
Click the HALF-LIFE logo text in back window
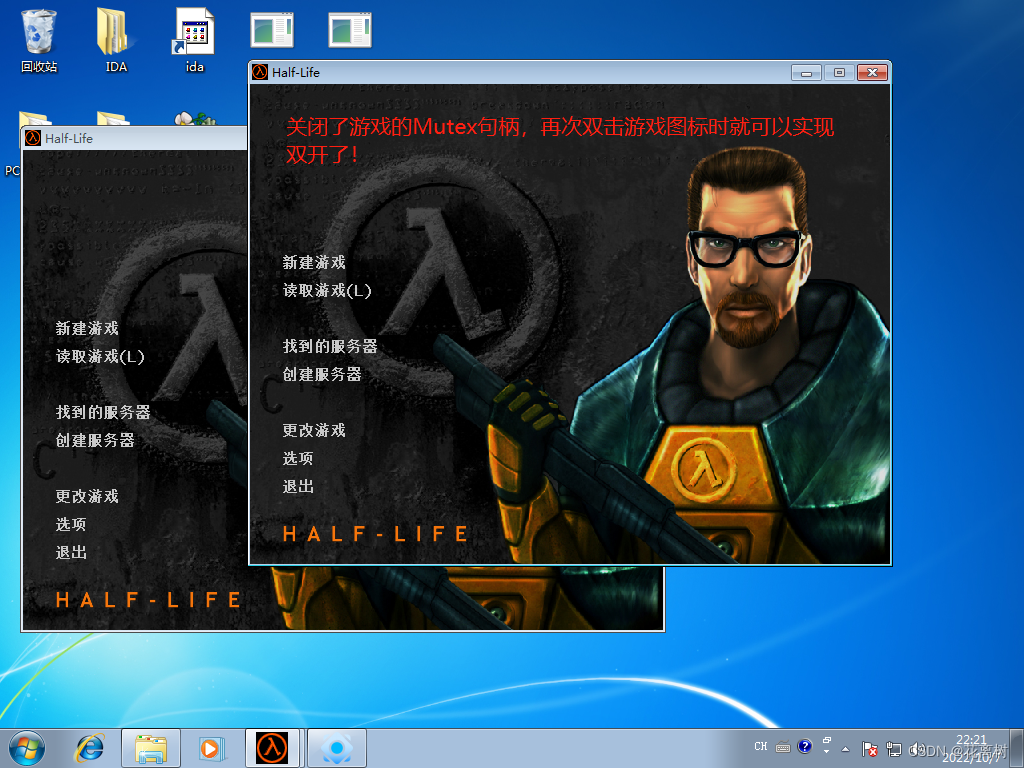(x=149, y=600)
